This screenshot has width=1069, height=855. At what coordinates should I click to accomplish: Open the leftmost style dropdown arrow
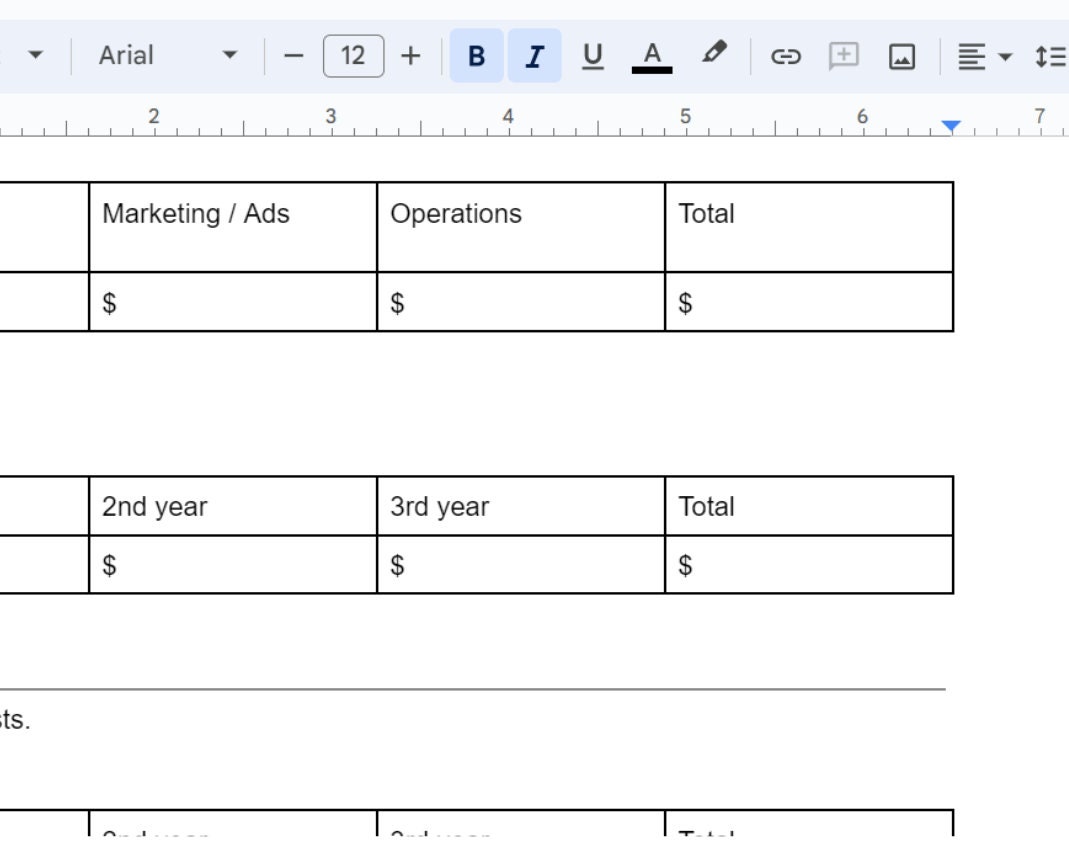tap(36, 56)
